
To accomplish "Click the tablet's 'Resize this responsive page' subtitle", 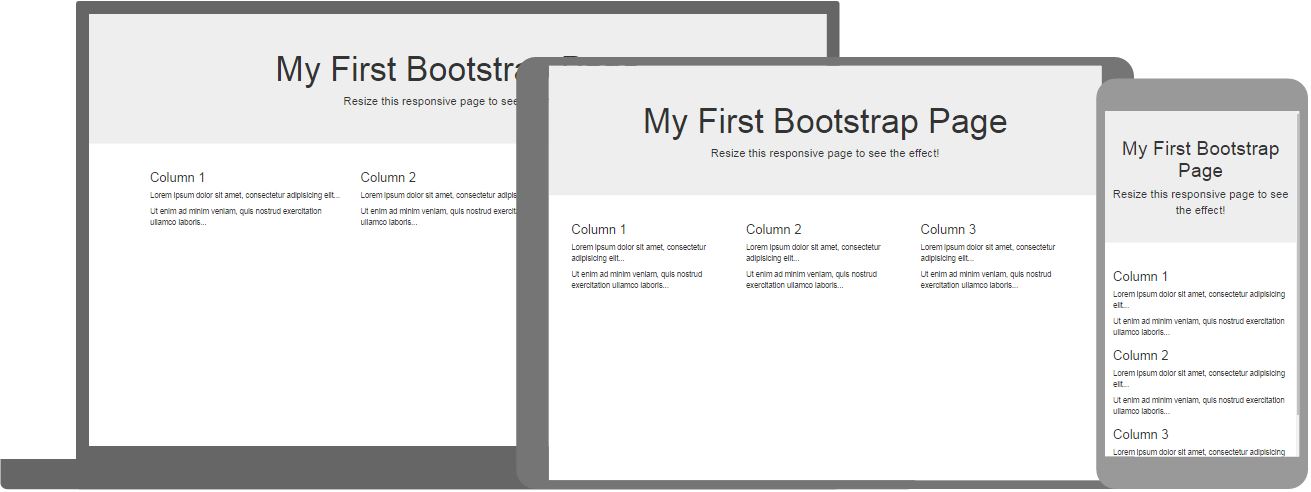I will click(x=824, y=154).
